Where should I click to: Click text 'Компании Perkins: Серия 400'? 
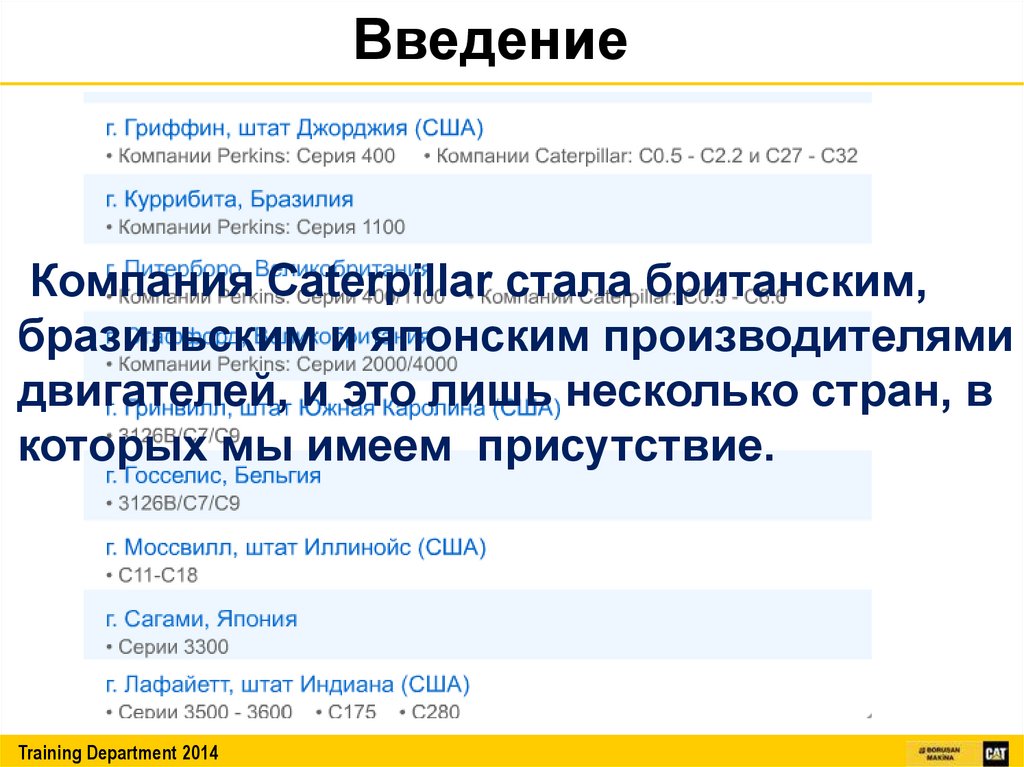coord(257,156)
